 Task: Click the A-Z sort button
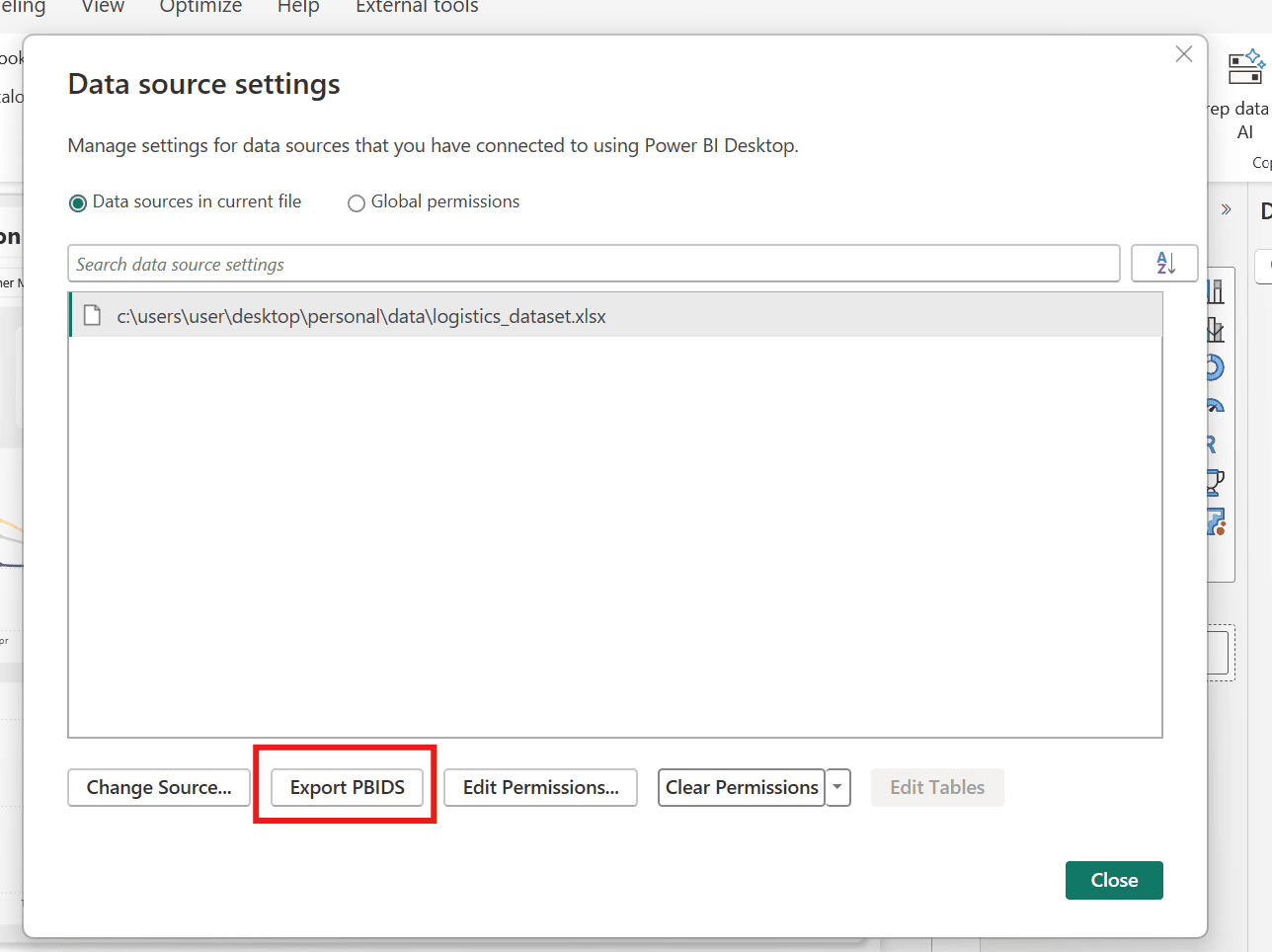pyautogui.click(x=1164, y=264)
